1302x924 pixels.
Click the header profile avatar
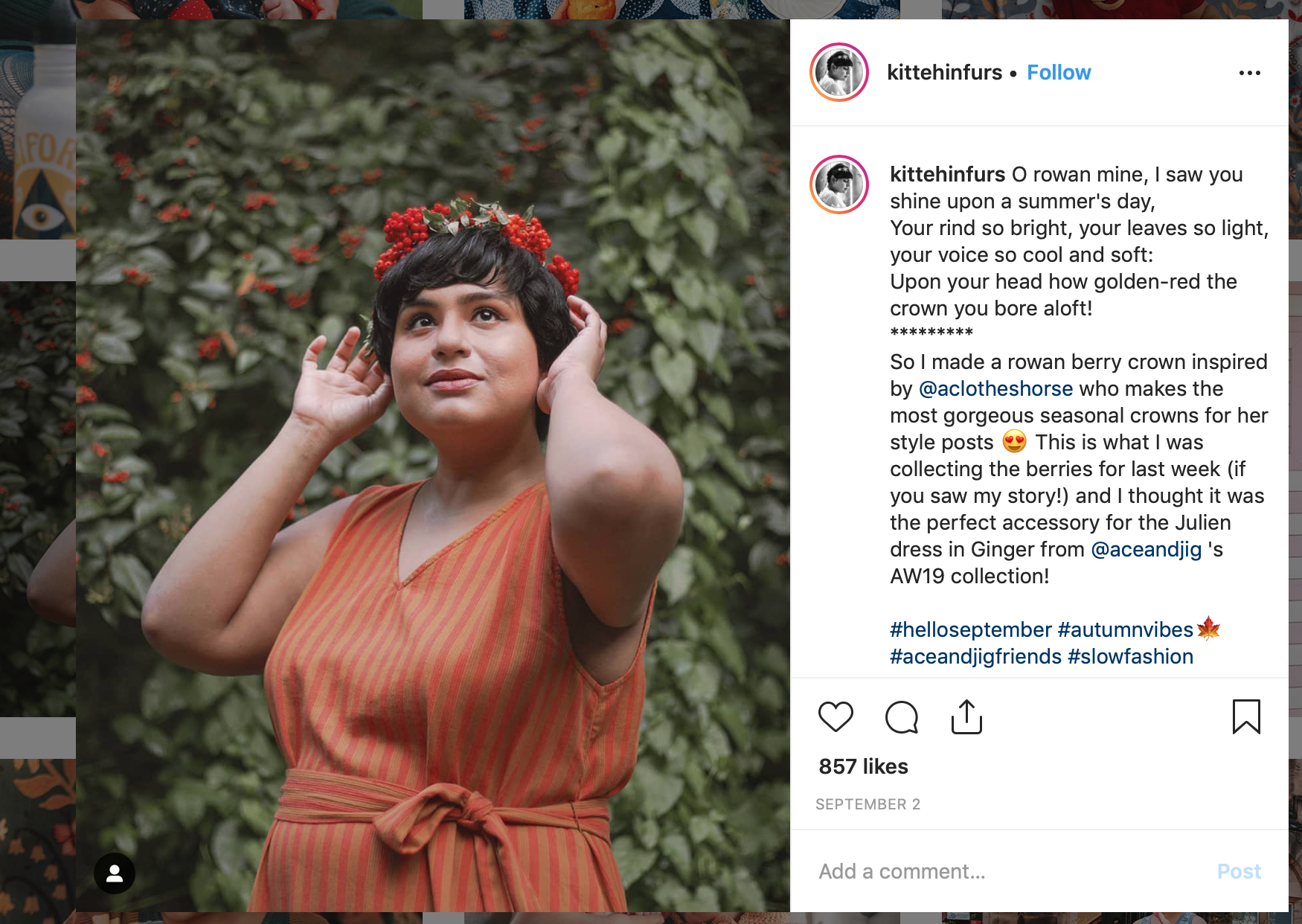click(x=839, y=72)
